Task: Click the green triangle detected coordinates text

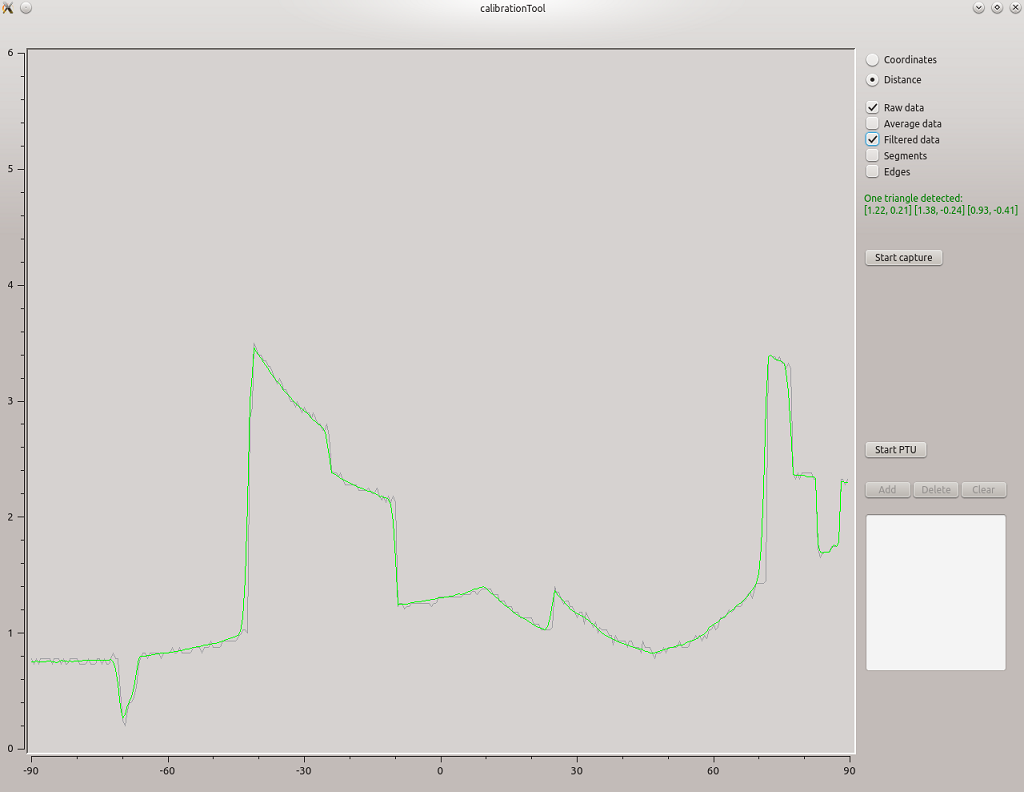Action: pyautogui.click(x=940, y=210)
